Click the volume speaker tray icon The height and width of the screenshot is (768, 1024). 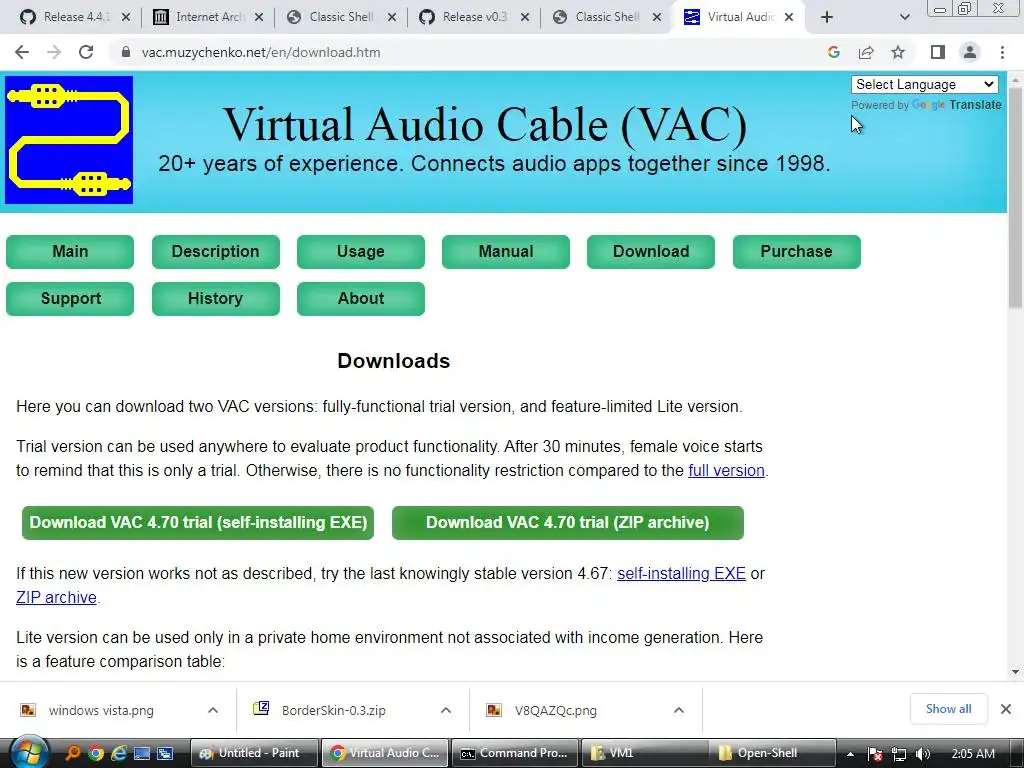(x=922, y=754)
